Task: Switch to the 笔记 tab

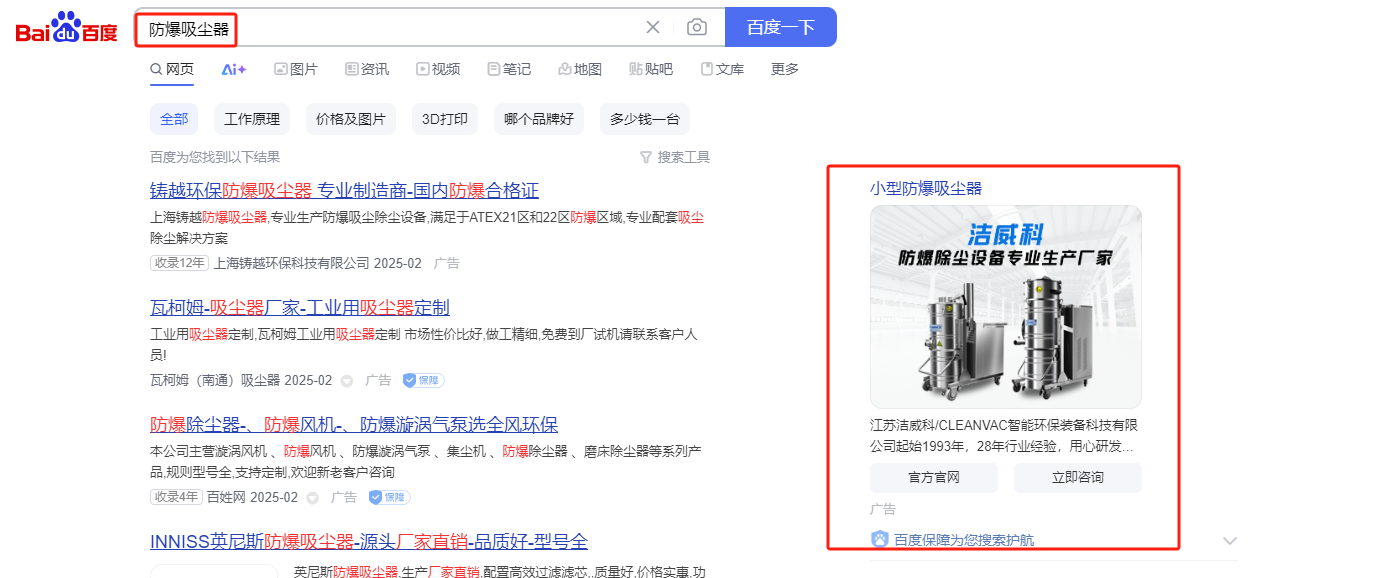Action: tap(509, 69)
